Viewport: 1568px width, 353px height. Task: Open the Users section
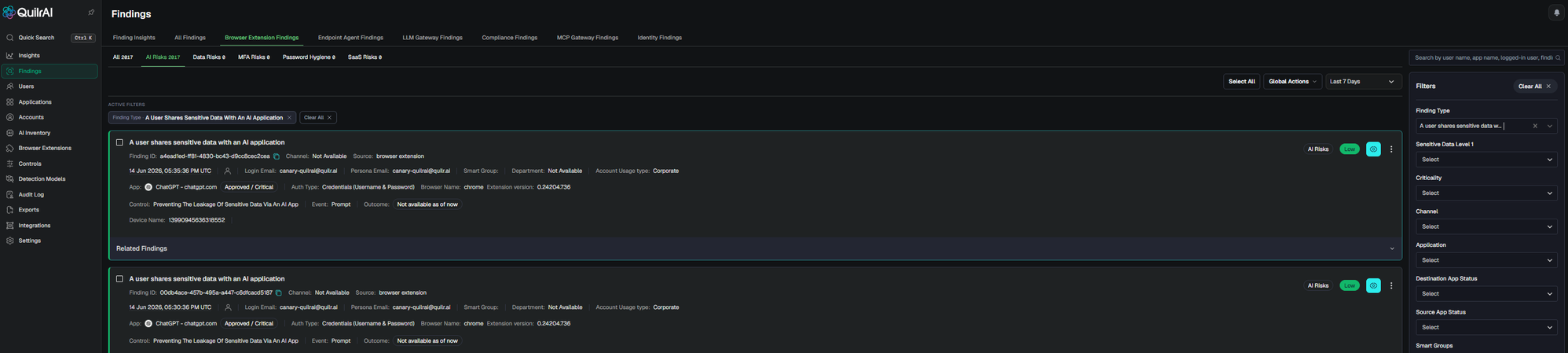point(26,86)
